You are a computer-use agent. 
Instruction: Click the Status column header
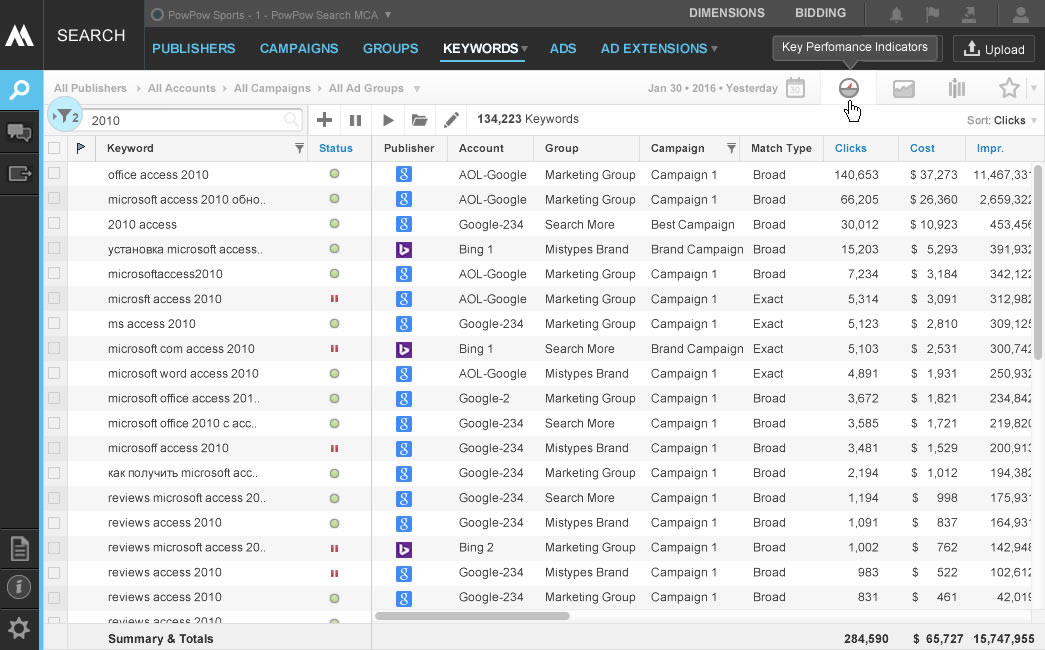(335, 148)
